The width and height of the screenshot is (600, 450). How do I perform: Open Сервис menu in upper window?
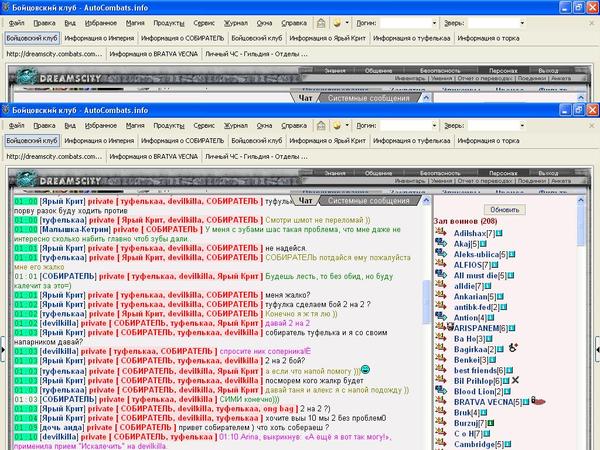204,23
